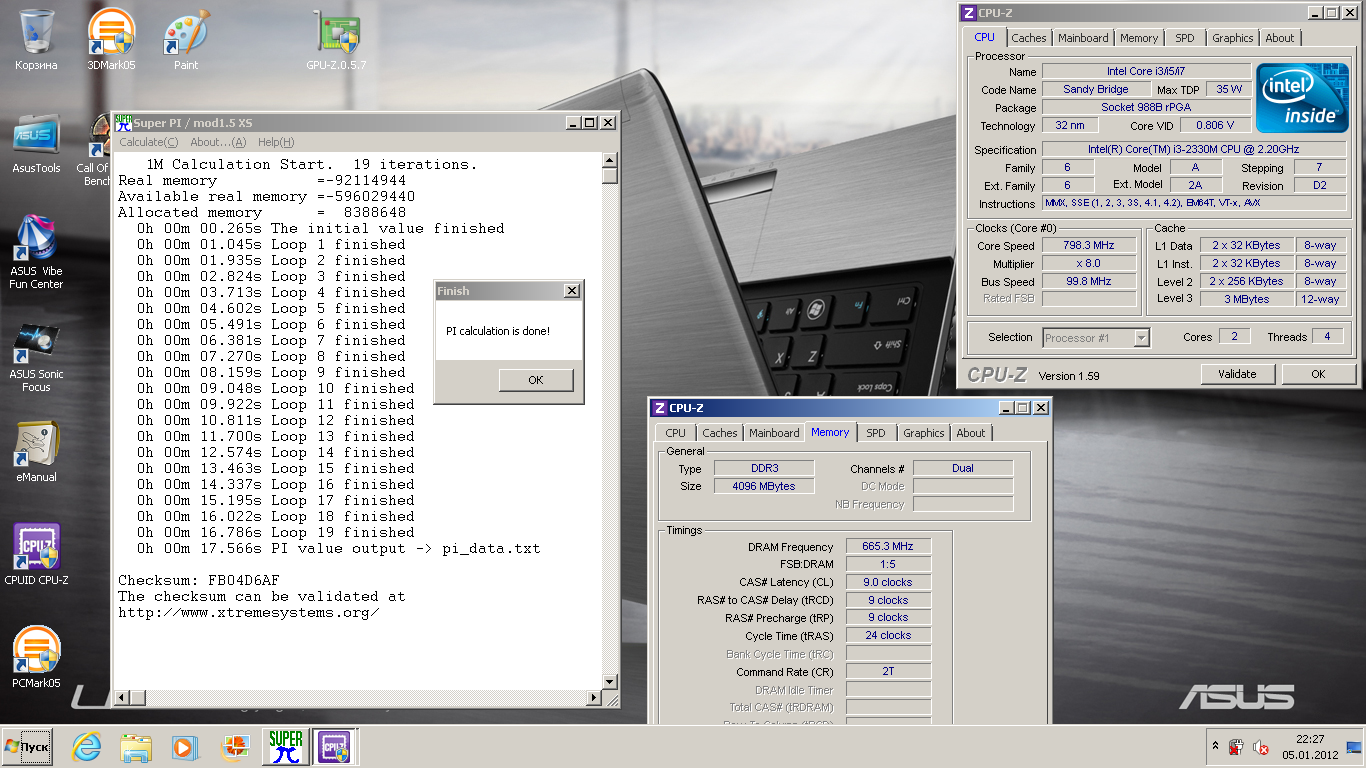Select SPD tab in lower CPU-Z window
This screenshot has width=1366, height=768.
pos(876,433)
